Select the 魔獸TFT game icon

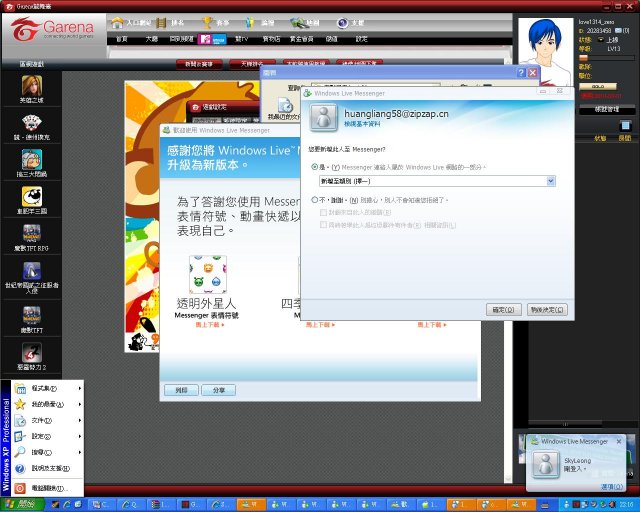coord(31,316)
